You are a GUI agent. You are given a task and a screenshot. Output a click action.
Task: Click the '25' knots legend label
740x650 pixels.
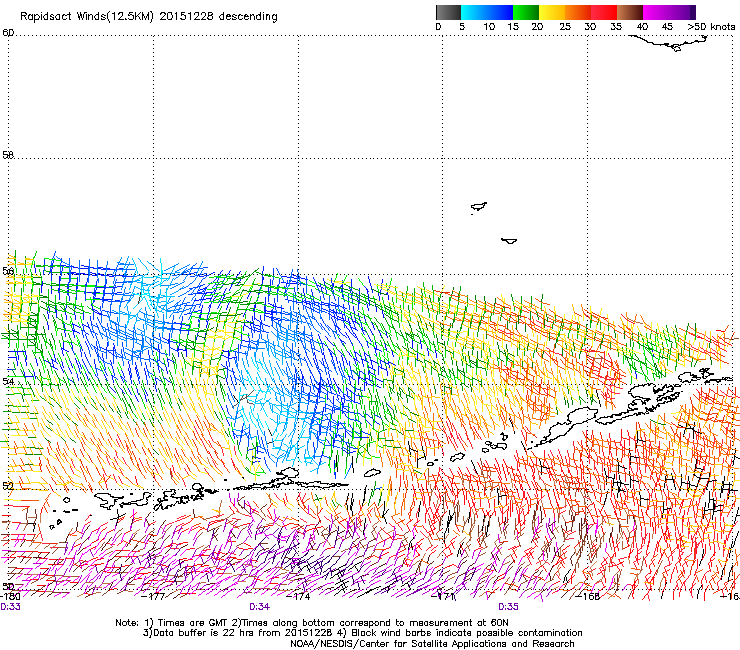(x=565, y=27)
